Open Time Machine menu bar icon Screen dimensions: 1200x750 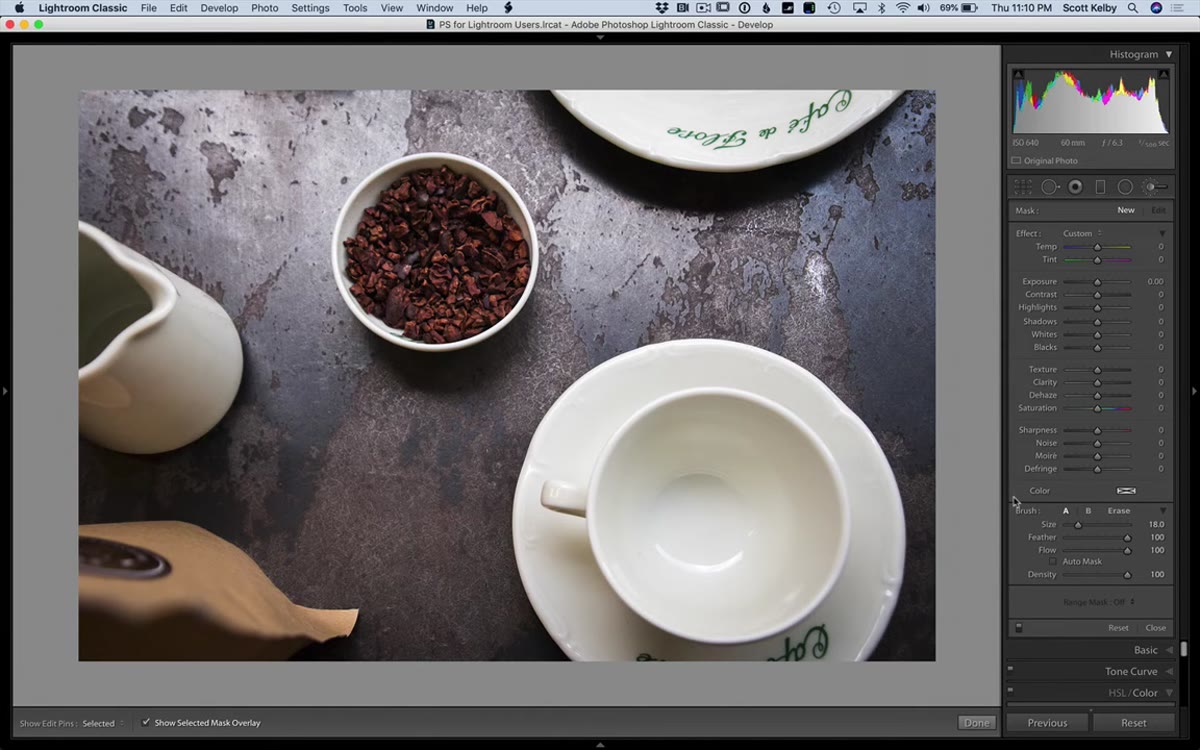pyautogui.click(x=835, y=8)
